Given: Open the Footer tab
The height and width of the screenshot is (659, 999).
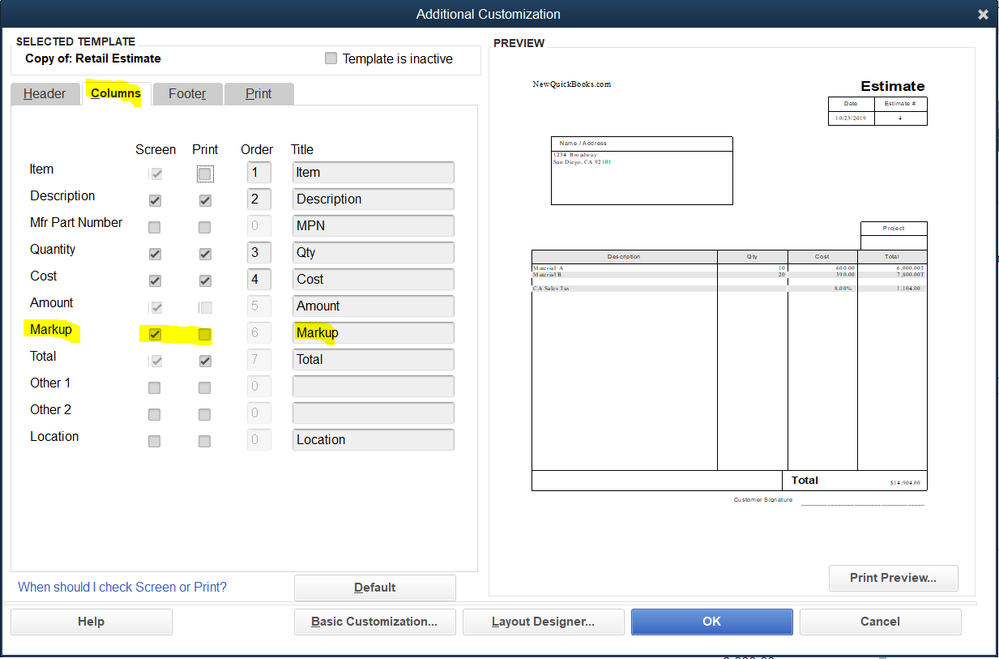Looking at the screenshot, I should [187, 93].
